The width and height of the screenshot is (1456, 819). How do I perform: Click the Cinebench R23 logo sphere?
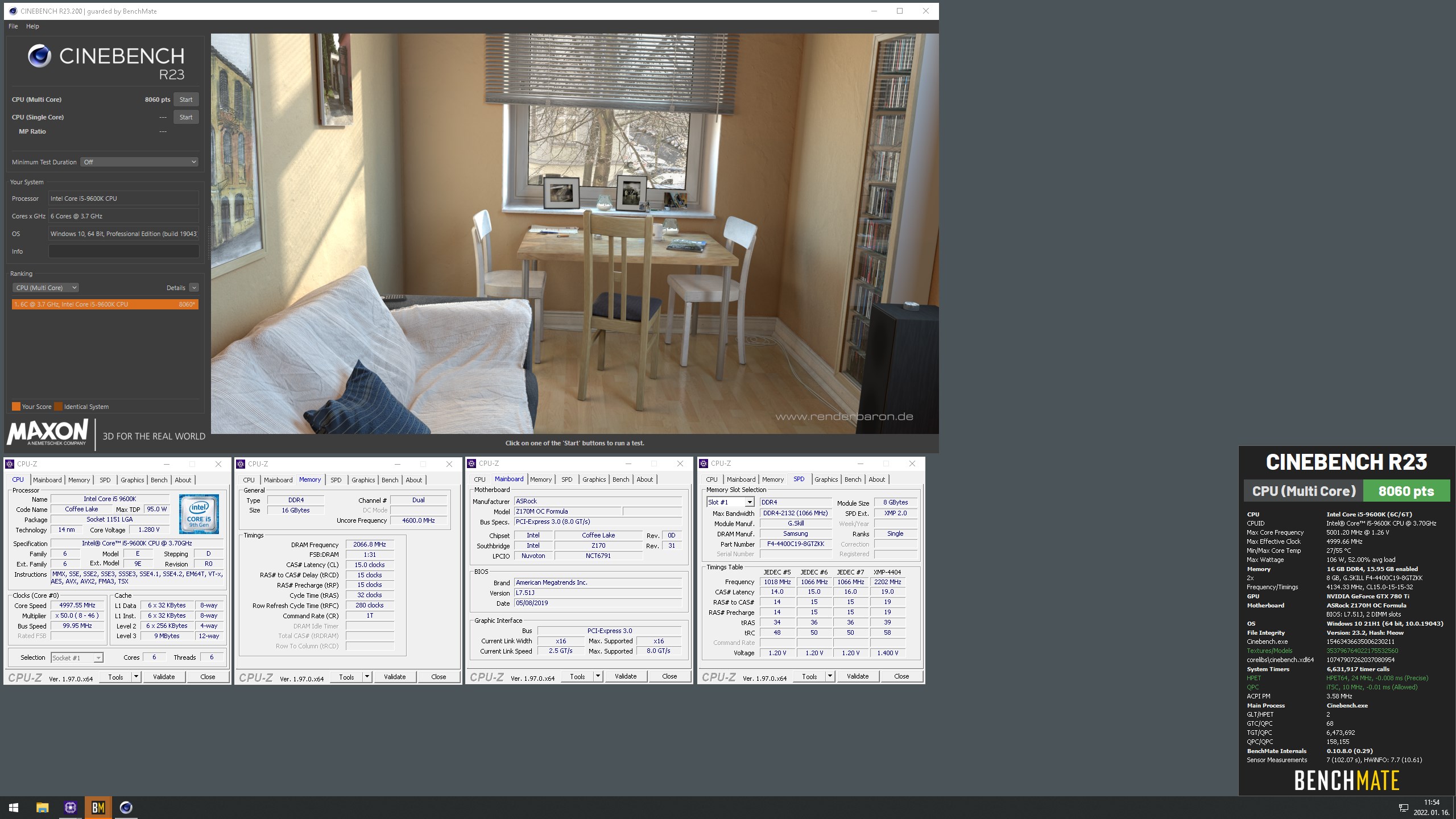tap(39, 56)
